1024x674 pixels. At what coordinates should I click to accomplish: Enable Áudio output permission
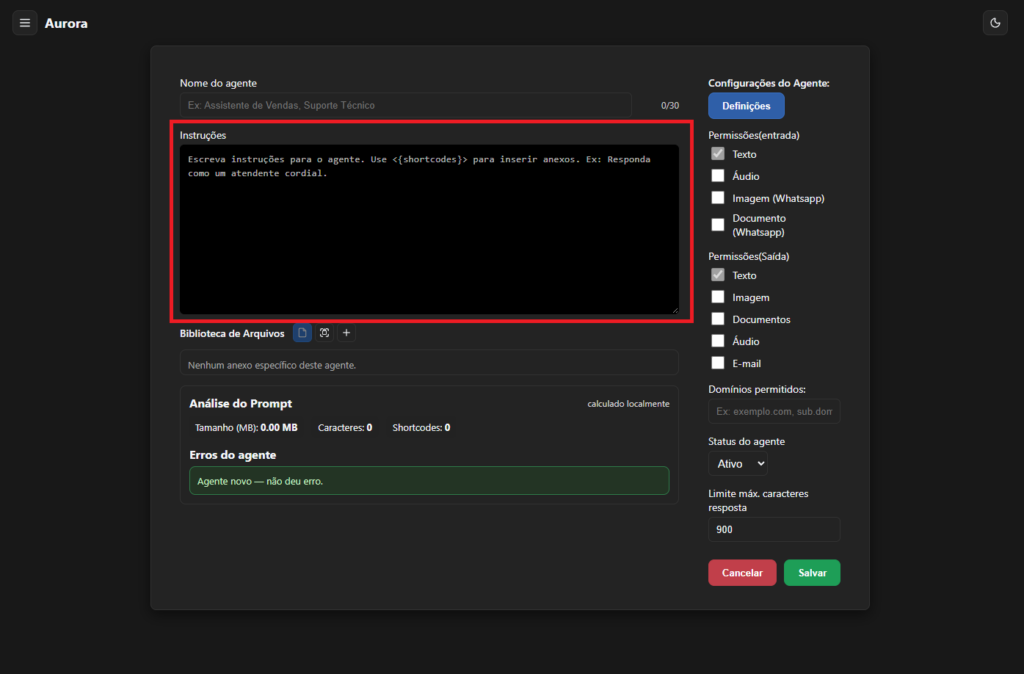[717, 341]
